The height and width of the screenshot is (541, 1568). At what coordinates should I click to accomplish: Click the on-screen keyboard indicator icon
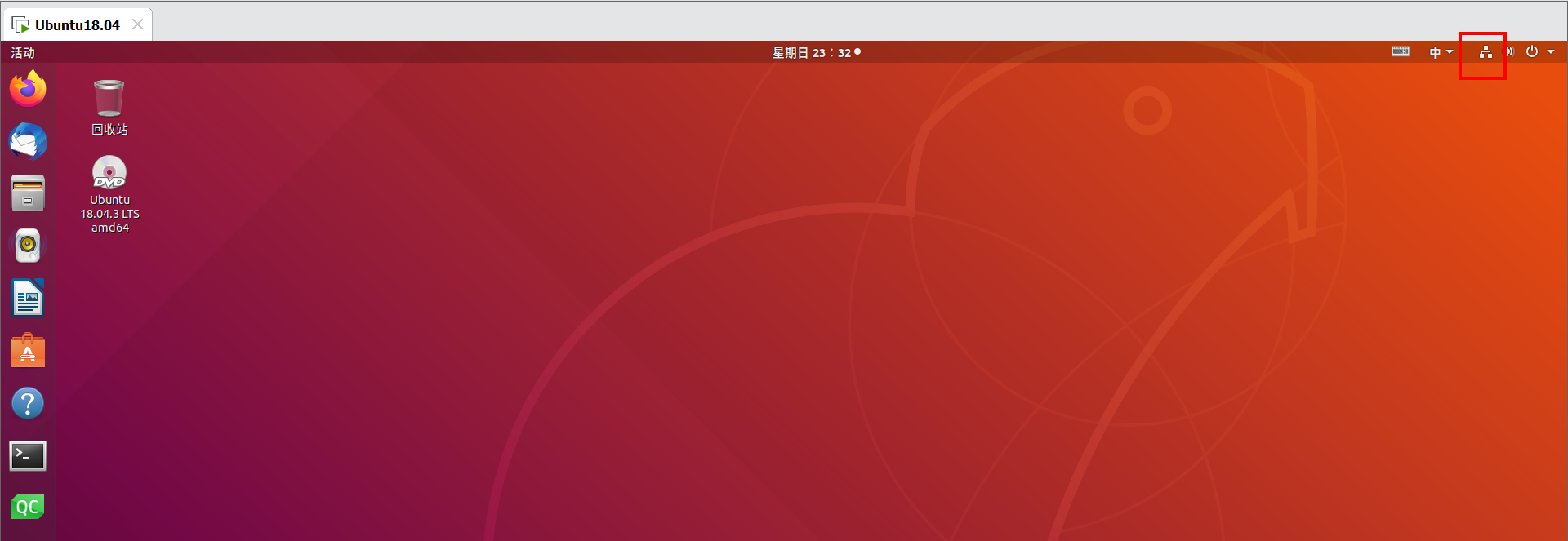click(x=1401, y=51)
